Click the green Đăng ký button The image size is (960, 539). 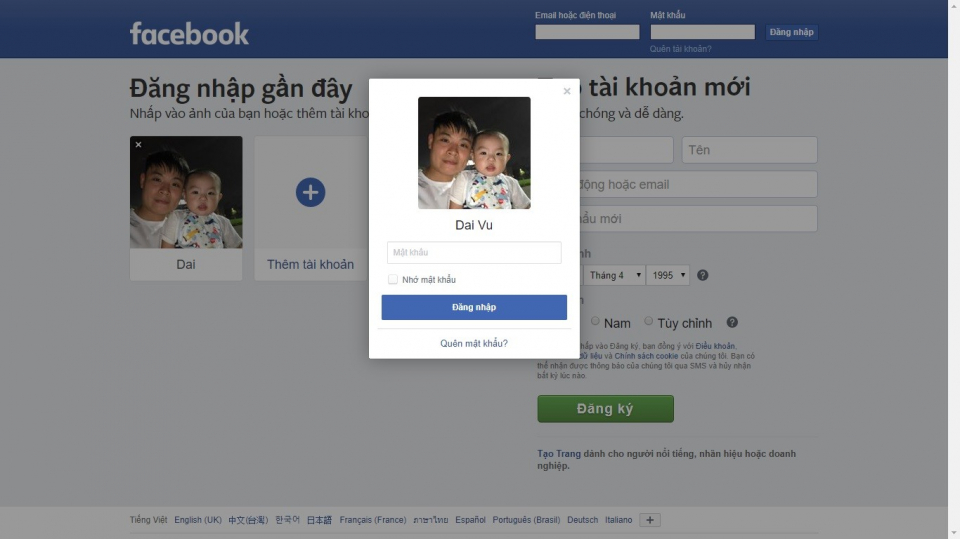point(606,409)
